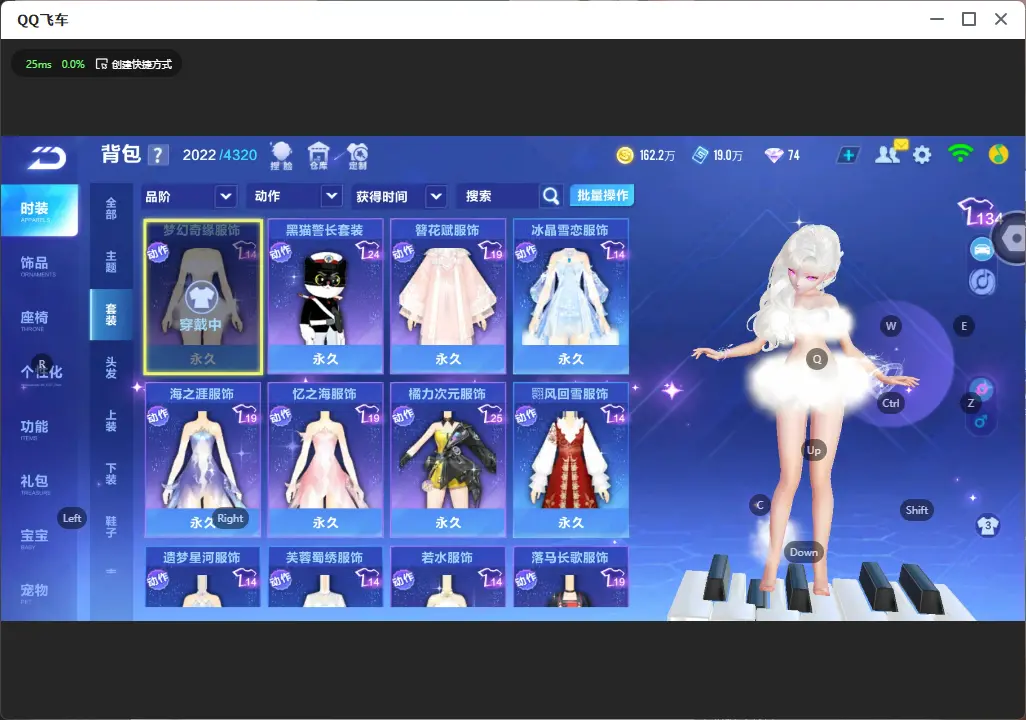Choose the 上装 top subcategory
Viewport: 1026px width, 720px height.
pyautogui.click(x=111, y=421)
